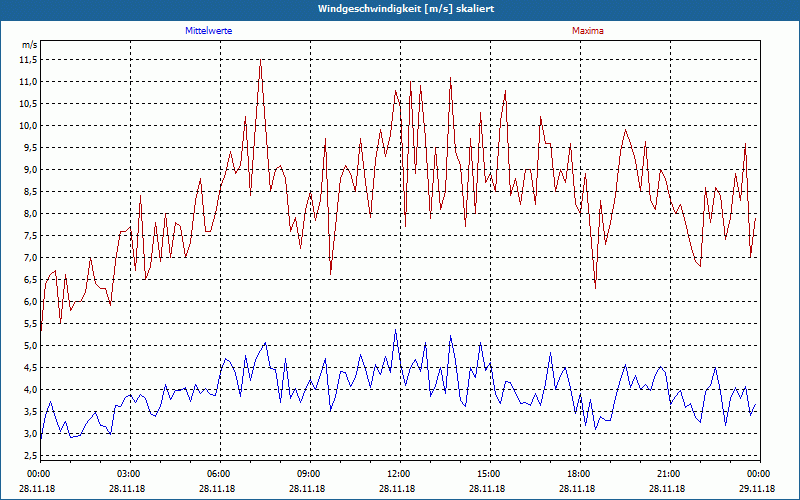The width and height of the screenshot is (800, 500).
Task: Click the "5,0" y-axis value
Action: (x=31, y=345)
